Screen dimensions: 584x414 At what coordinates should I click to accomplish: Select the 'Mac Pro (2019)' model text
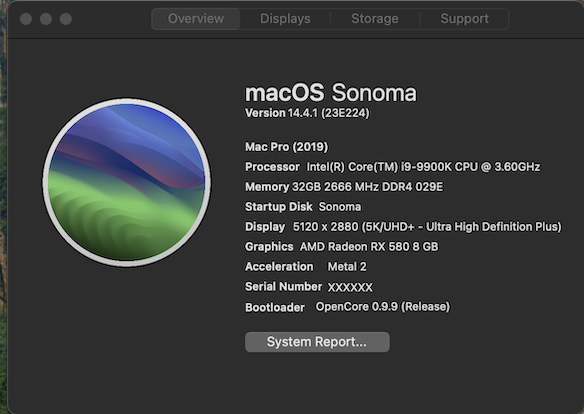pos(286,147)
